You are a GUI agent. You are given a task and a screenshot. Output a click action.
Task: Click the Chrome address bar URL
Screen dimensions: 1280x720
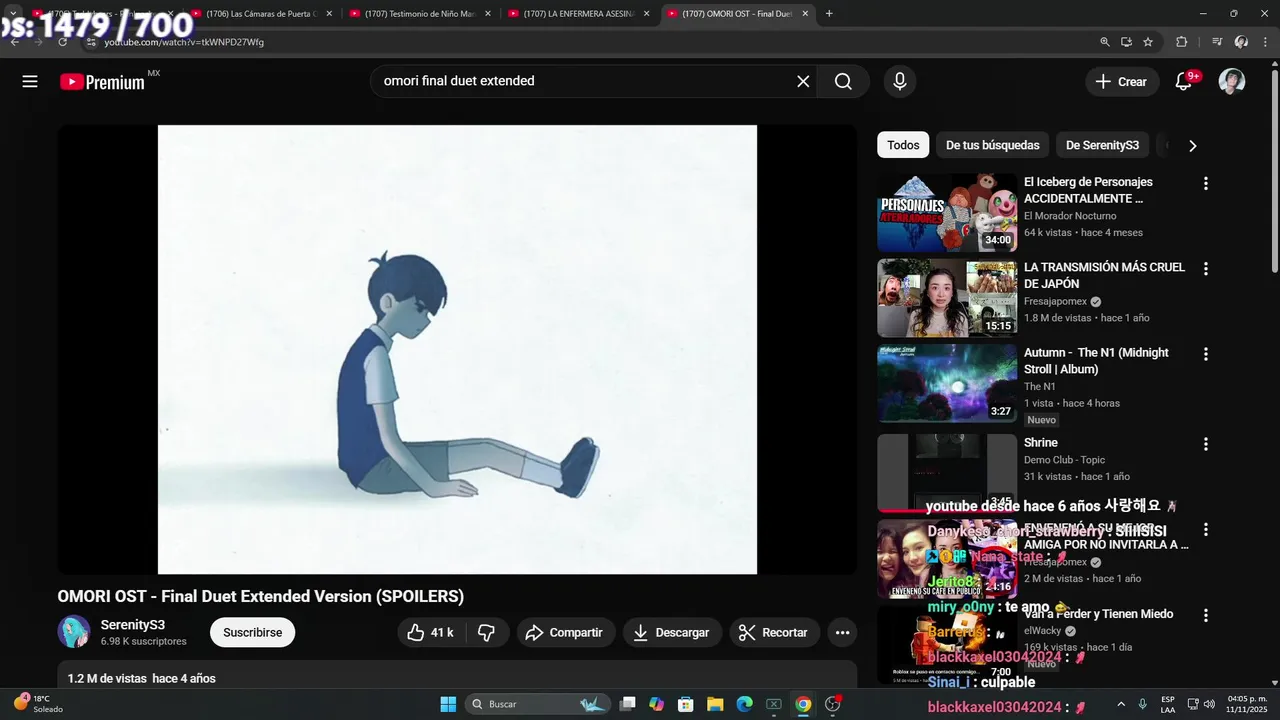[x=184, y=42]
